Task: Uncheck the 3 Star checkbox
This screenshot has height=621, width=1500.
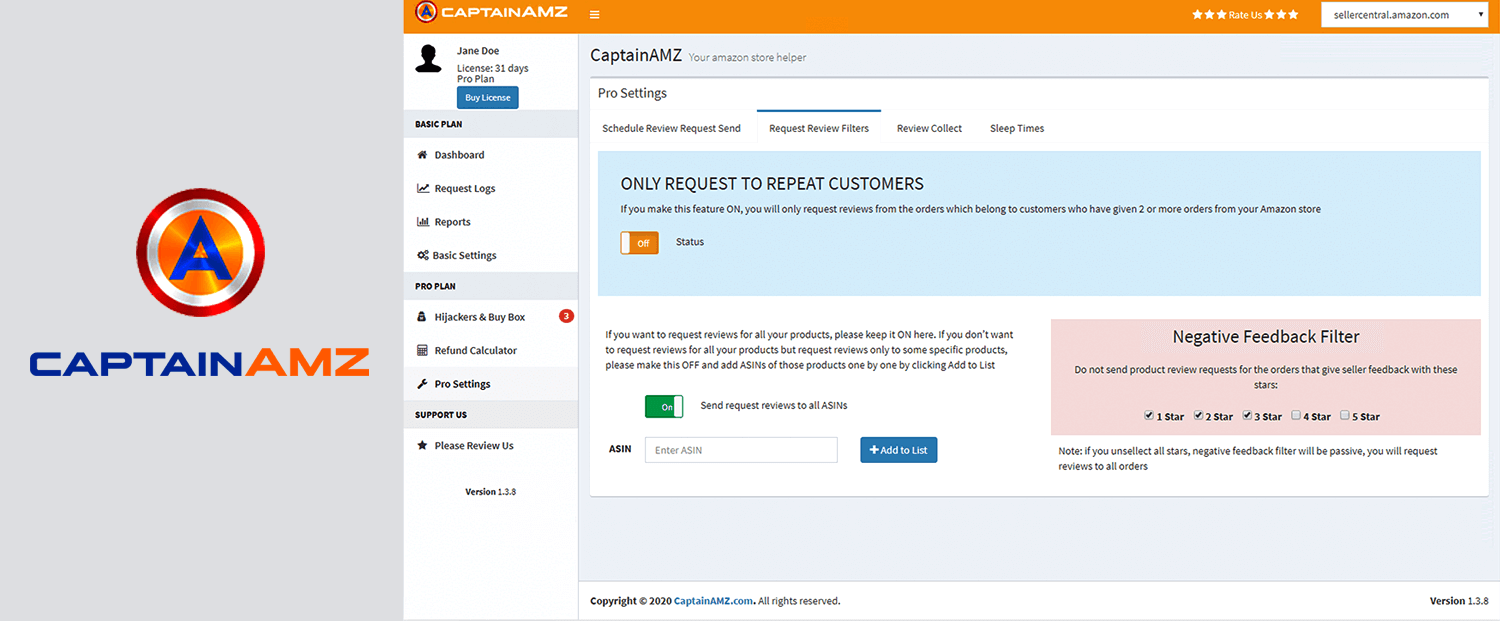Action: point(1247,415)
